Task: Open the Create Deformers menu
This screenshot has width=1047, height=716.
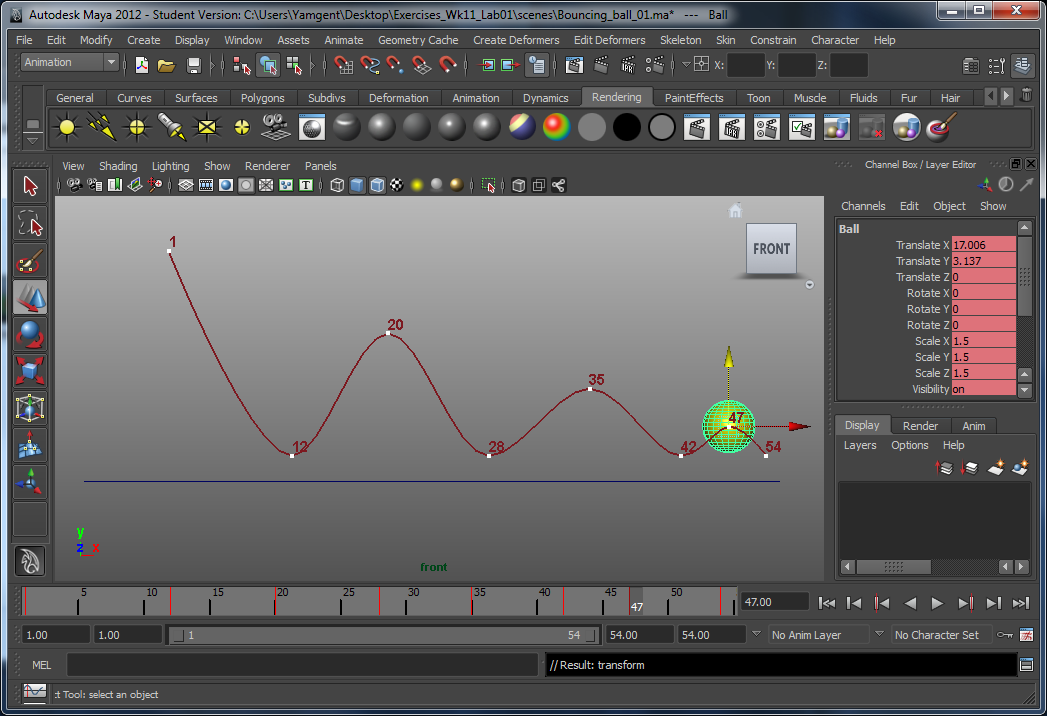Action: 516,40
